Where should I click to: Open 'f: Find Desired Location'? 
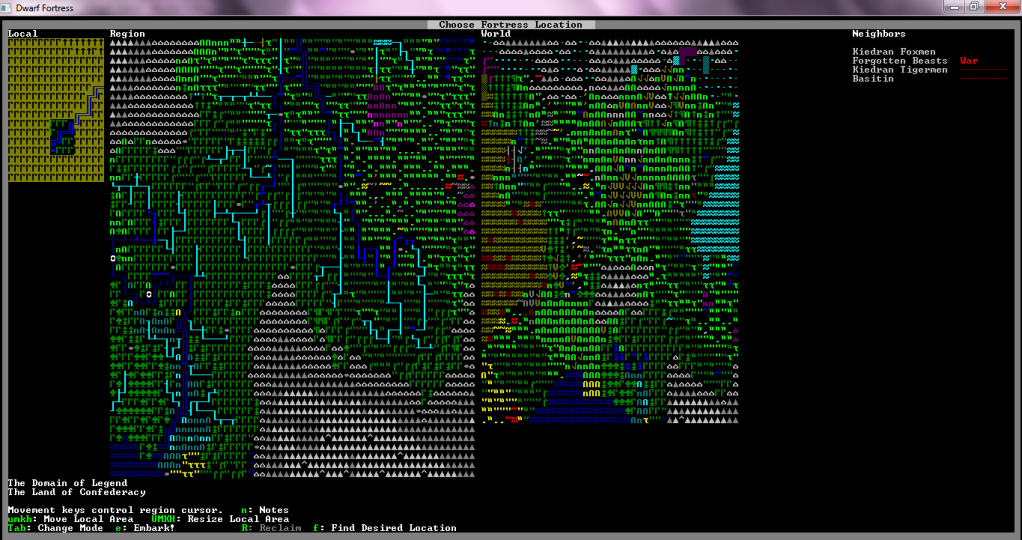[385, 528]
